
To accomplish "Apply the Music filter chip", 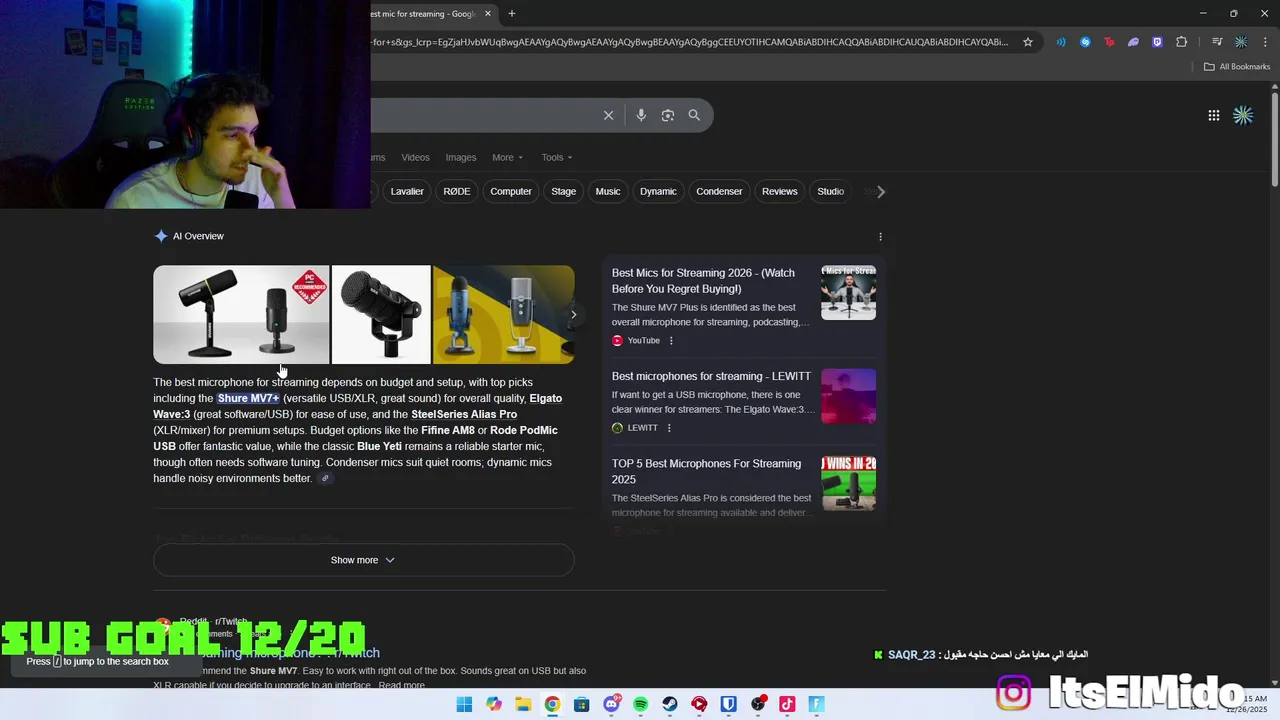I will [608, 191].
